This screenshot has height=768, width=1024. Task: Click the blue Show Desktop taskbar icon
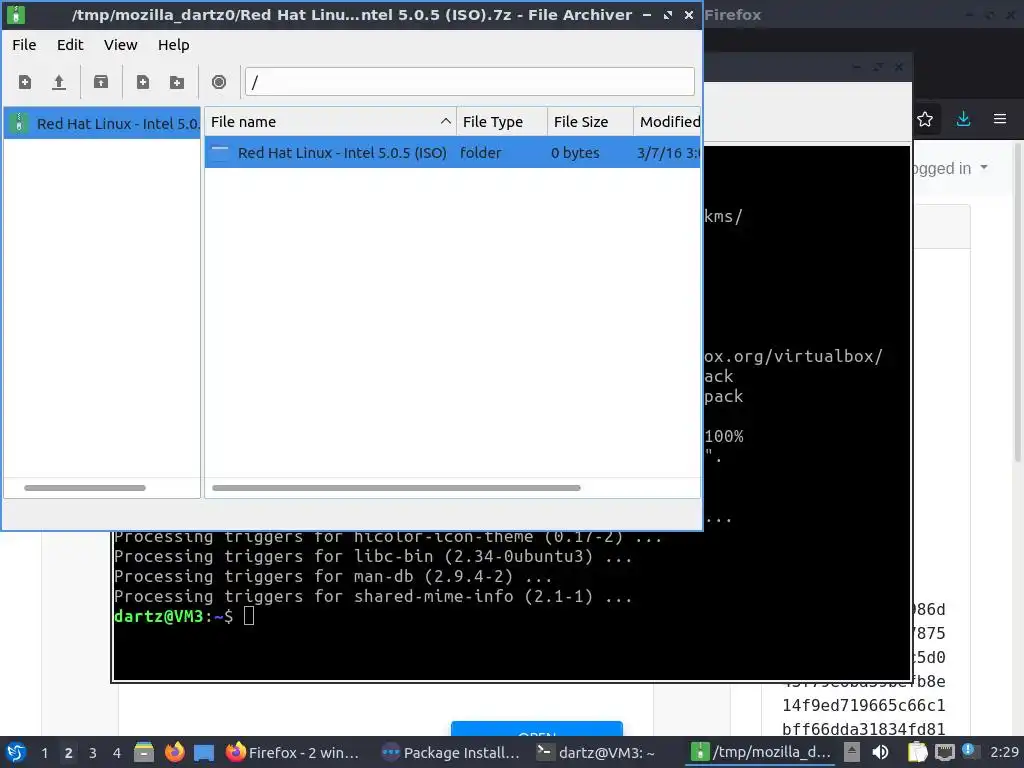pyautogui.click(x=204, y=752)
